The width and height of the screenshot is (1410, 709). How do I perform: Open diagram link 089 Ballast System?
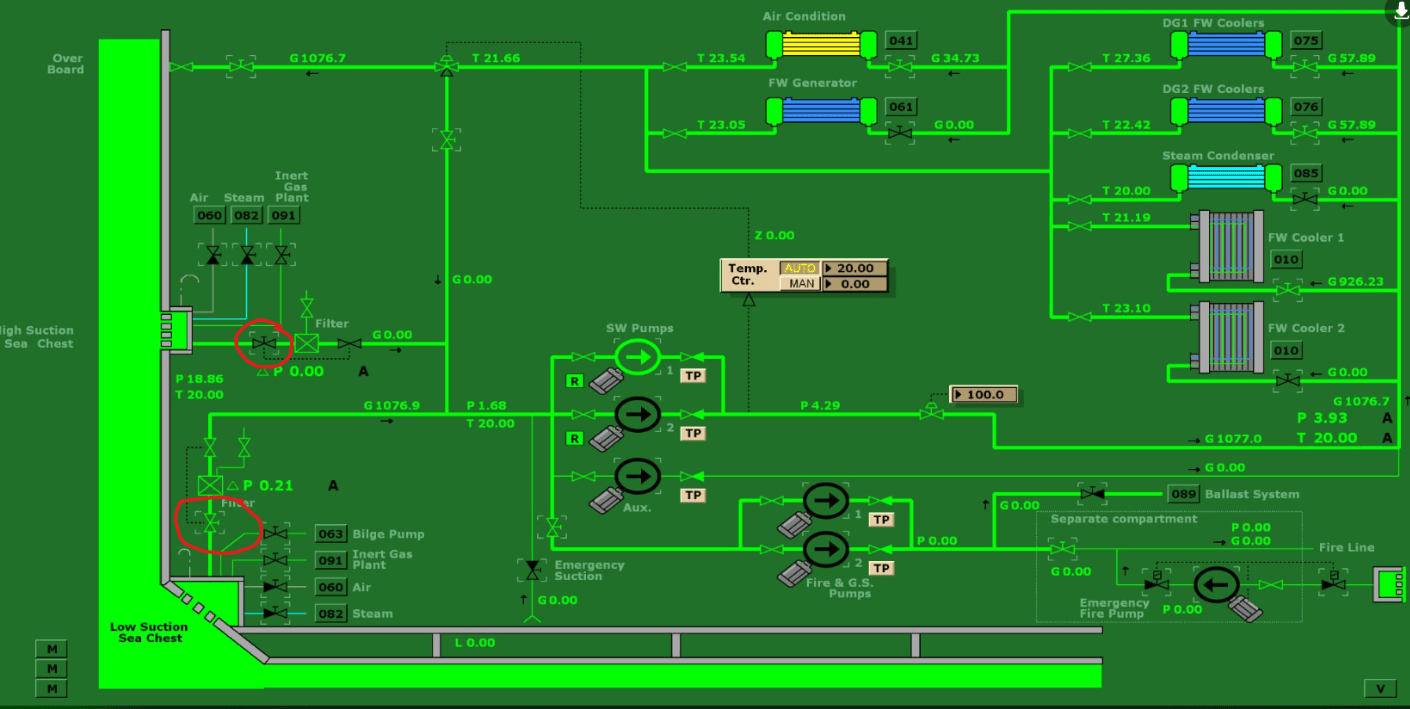coord(1184,494)
